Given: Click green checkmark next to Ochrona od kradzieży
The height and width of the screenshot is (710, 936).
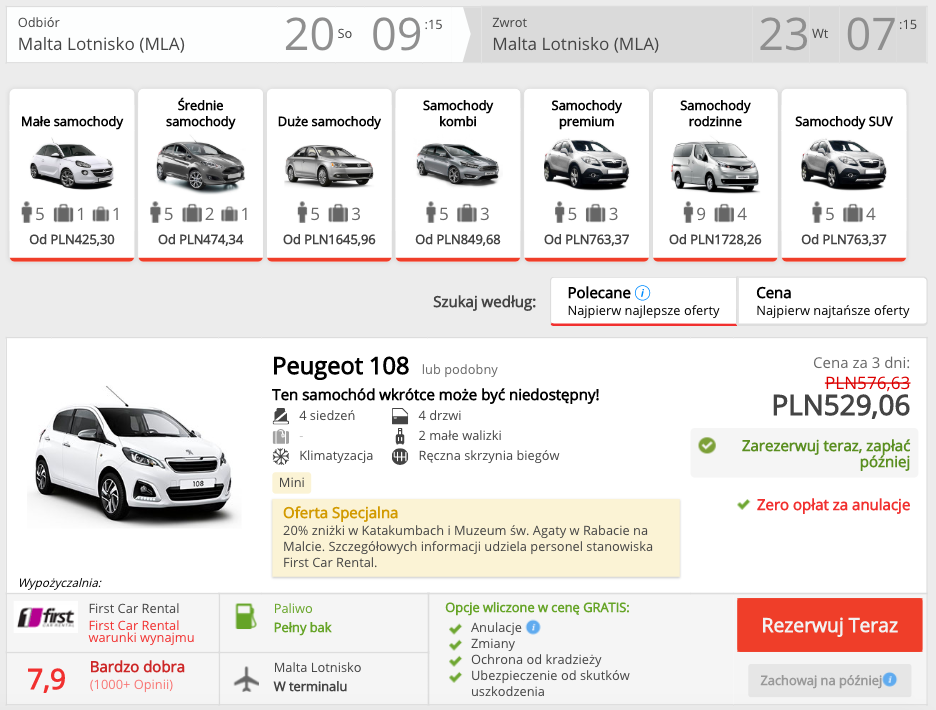Looking at the screenshot, I should coord(455,660).
